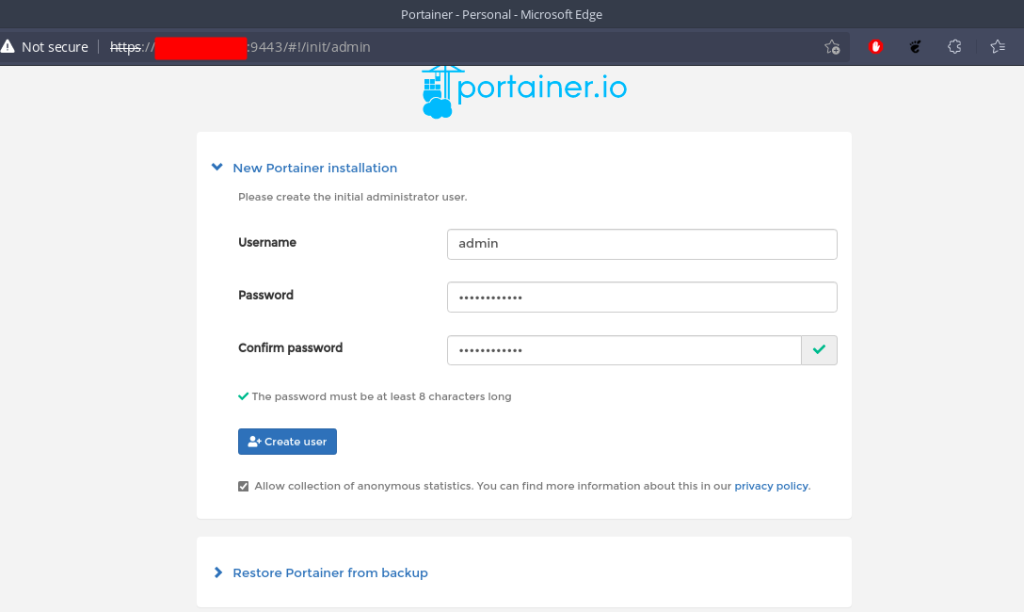Click the green checkmark beside Confirm password
This screenshot has height=612, width=1024.
tap(820, 350)
